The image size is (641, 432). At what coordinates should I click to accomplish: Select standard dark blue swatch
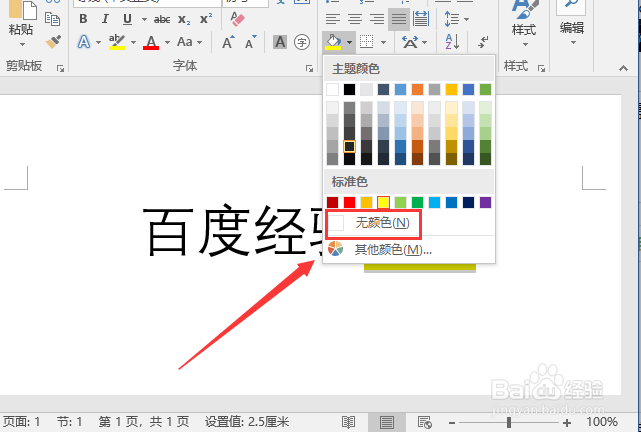click(x=468, y=202)
